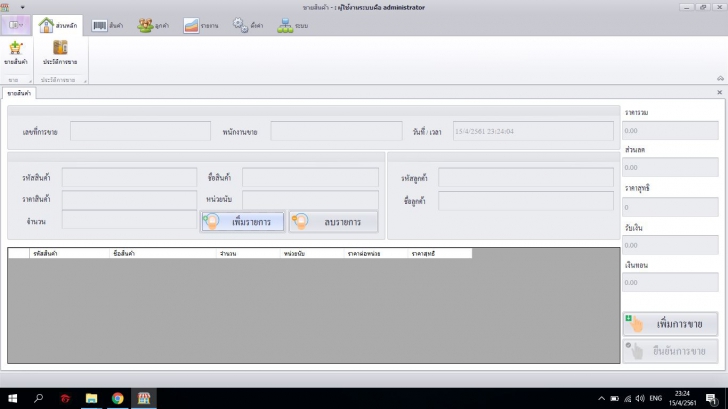
Task: Open the ลูกค้า ribbon tab with people icon
Action: pos(153,26)
